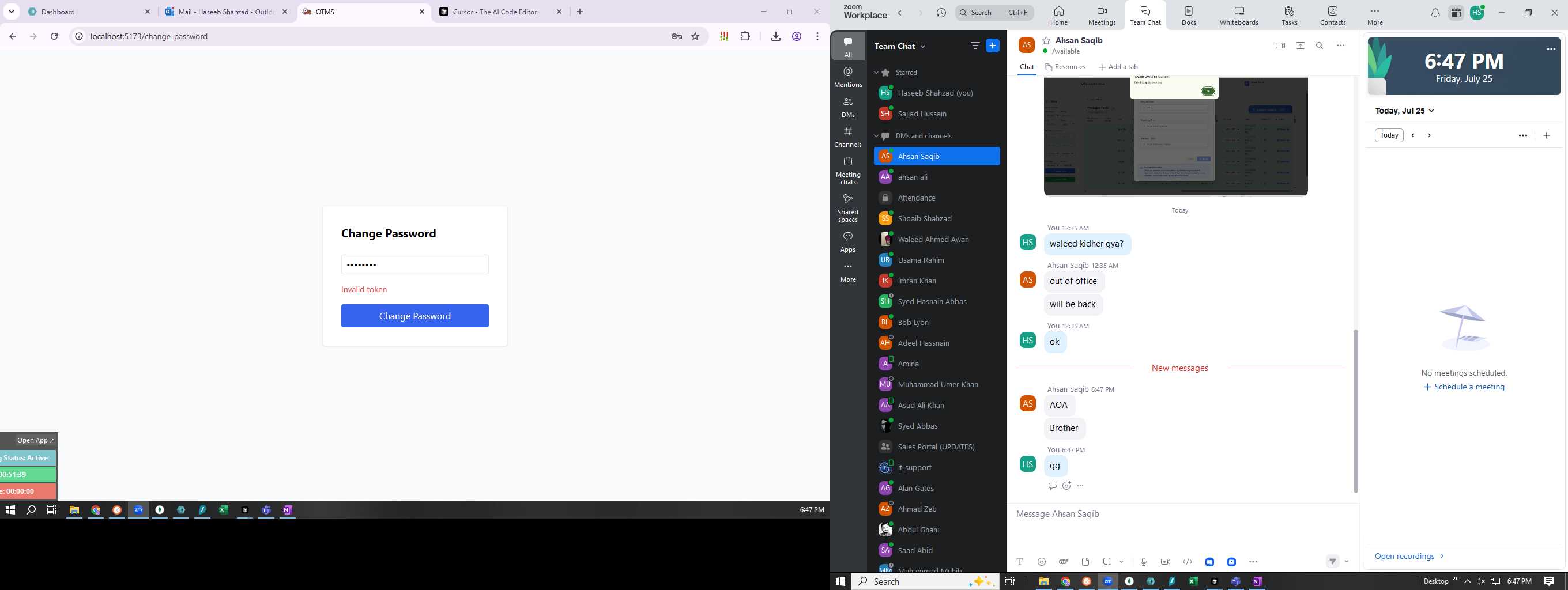The width and height of the screenshot is (1568, 590).
Task: Click the send message button
Action: 1332,561
